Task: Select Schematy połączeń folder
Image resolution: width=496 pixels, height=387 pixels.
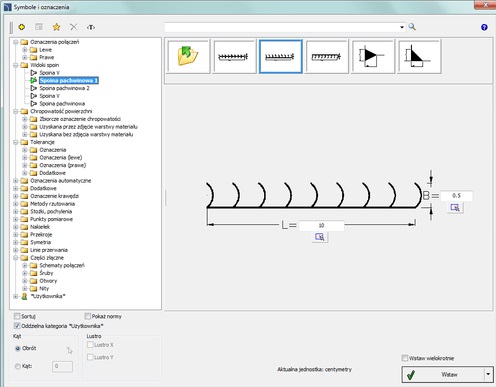Action: click(62, 265)
